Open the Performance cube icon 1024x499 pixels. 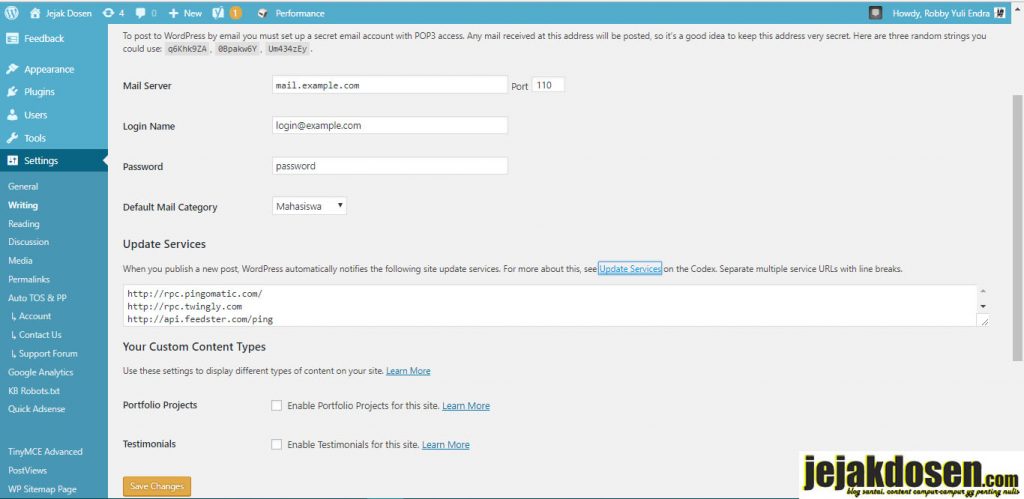pos(263,13)
